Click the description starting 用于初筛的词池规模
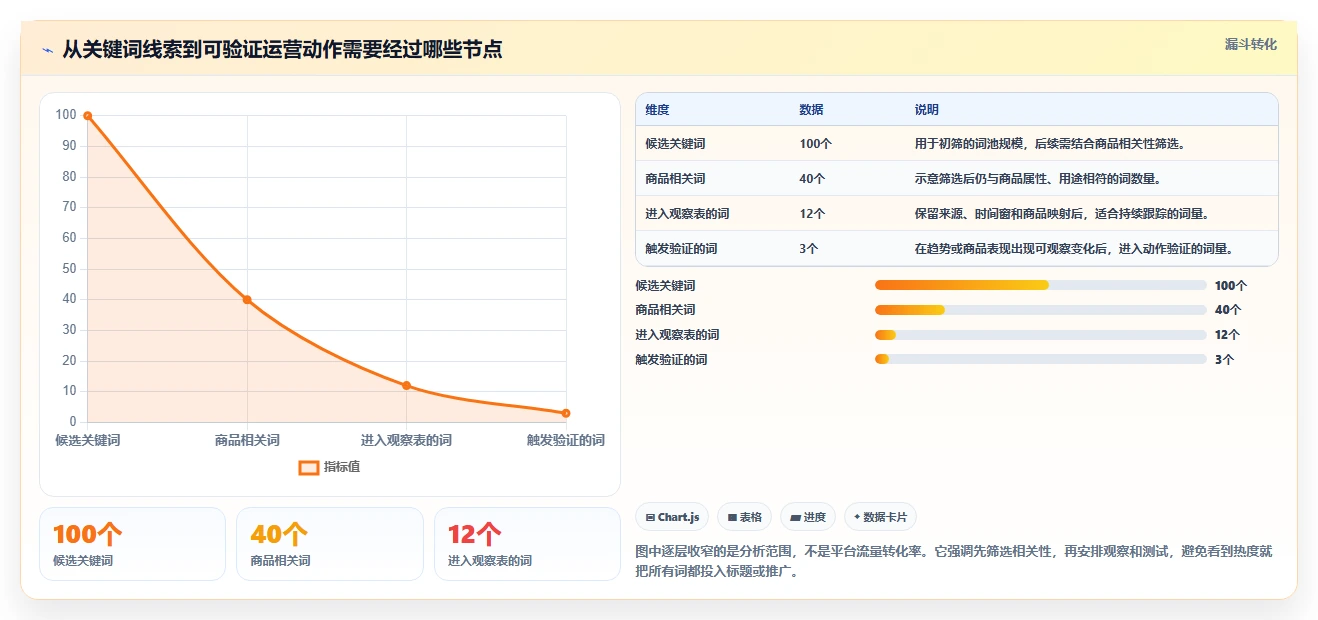This screenshot has width=1318, height=620. click(1050, 144)
